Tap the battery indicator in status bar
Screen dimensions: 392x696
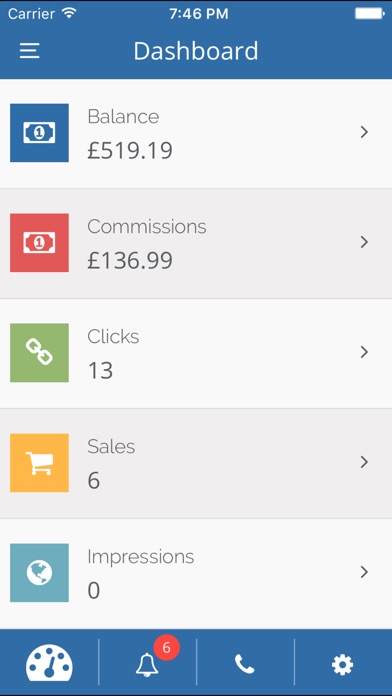370,14
